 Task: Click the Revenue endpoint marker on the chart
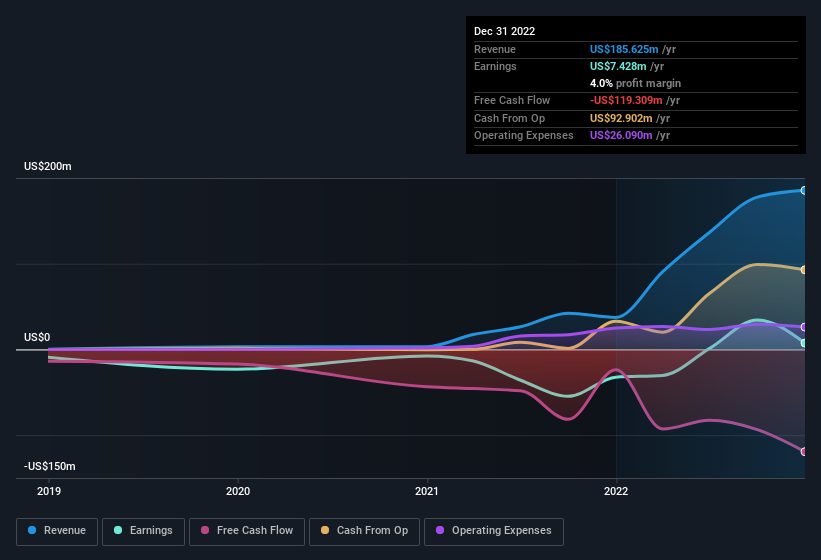pos(803,191)
